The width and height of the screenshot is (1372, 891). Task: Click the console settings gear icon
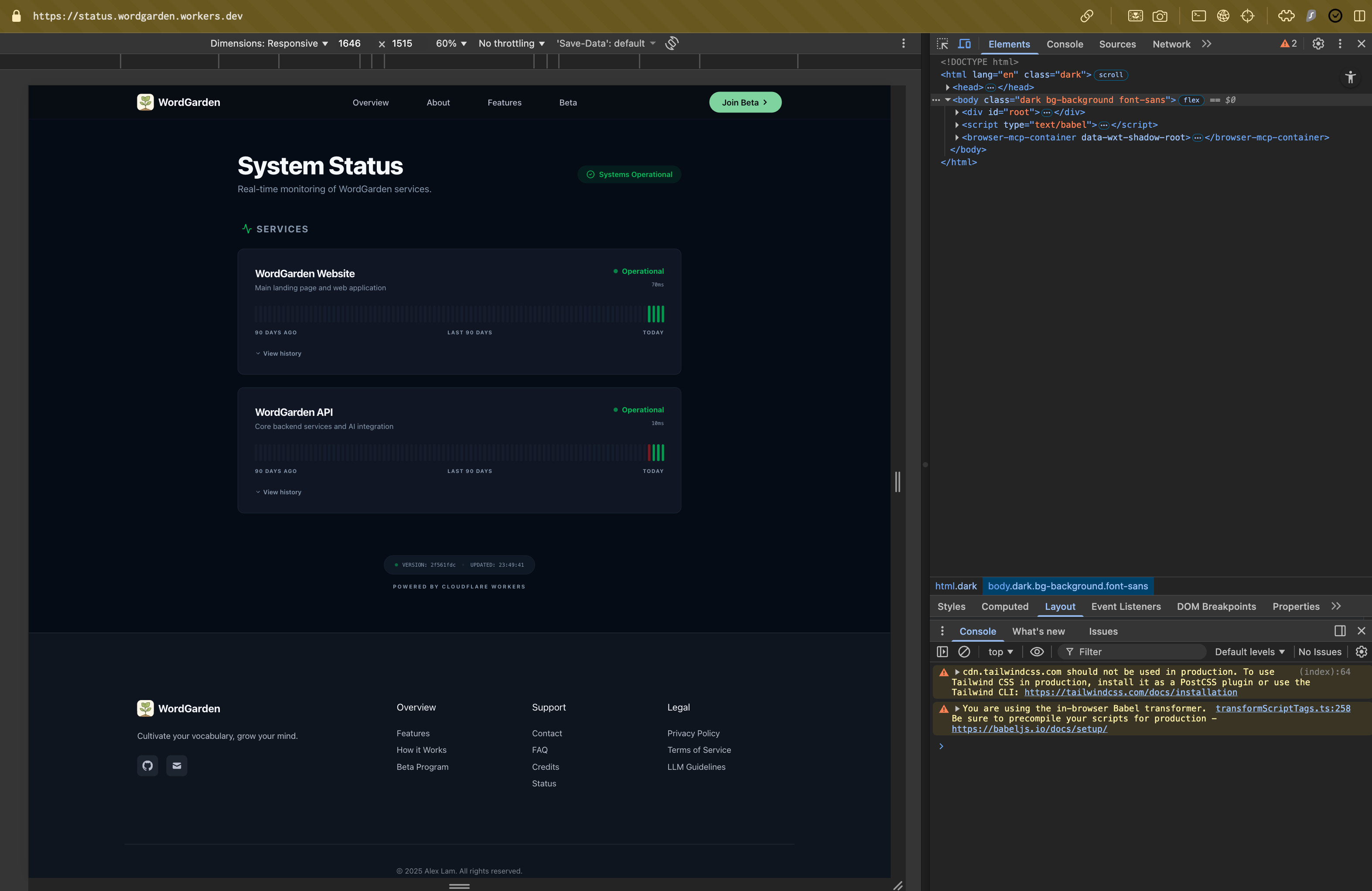[1361, 652]
